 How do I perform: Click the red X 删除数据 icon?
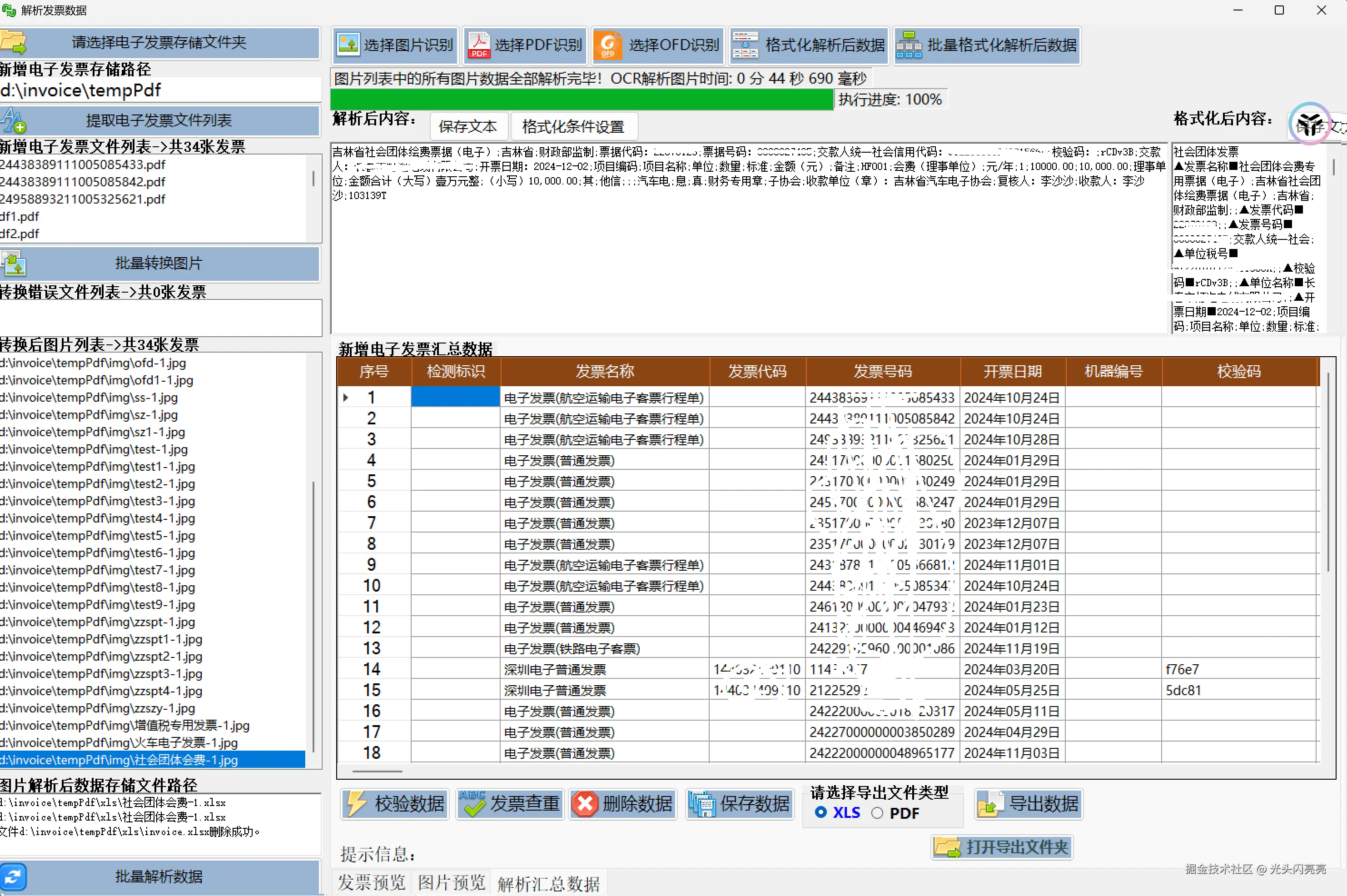pyautogui.click(x=585, y=804)
